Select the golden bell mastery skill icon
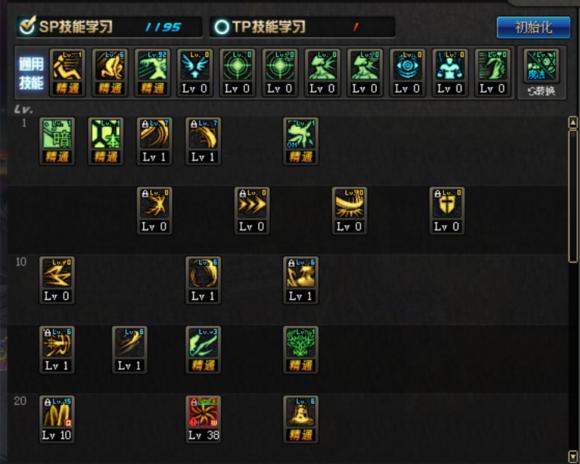This screenshot has height=464, width=580. click(x=301, y=419)
